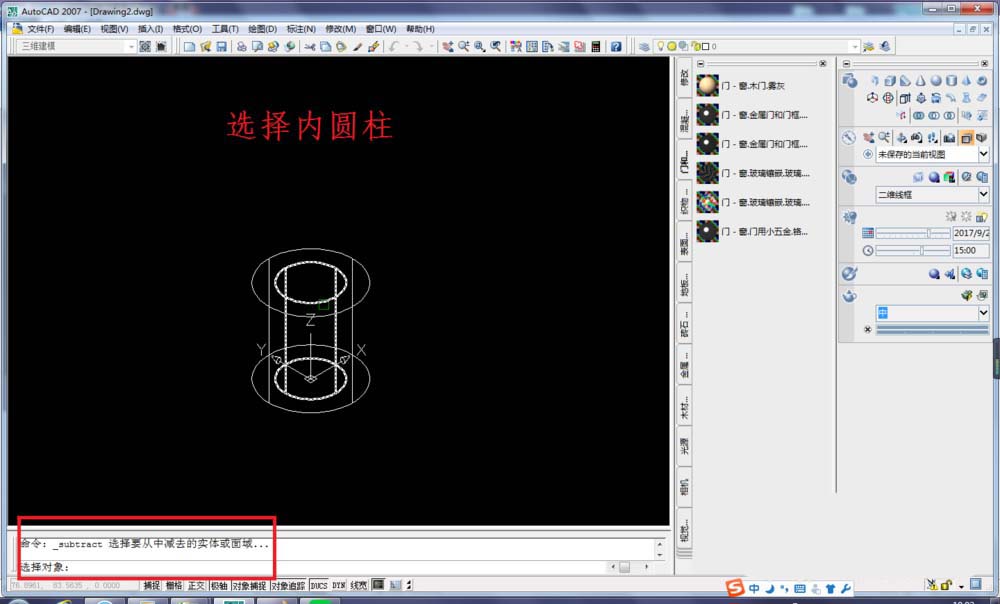Viewport: 1000px width, 604px height.
Task: Open the render preset dropdown with 中
Action: (x=983, y=313)
